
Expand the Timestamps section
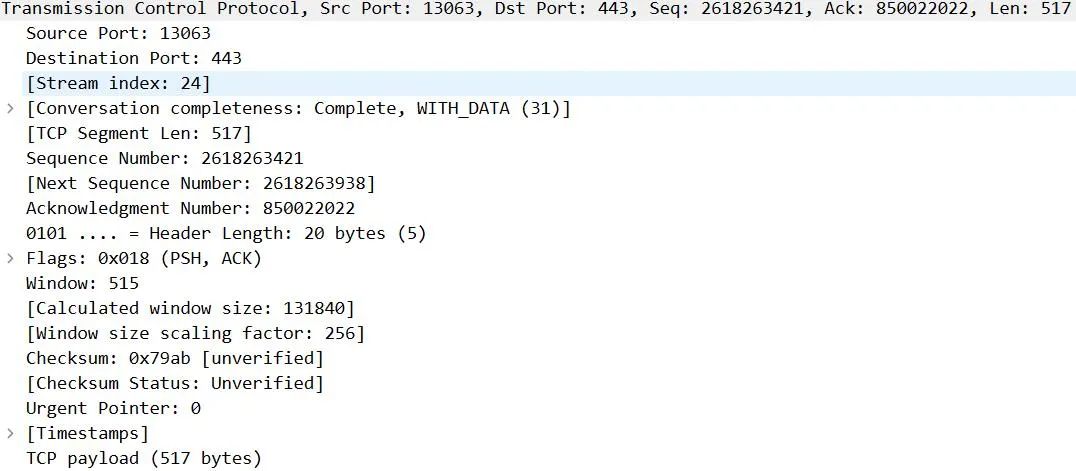tap(11, 433)
